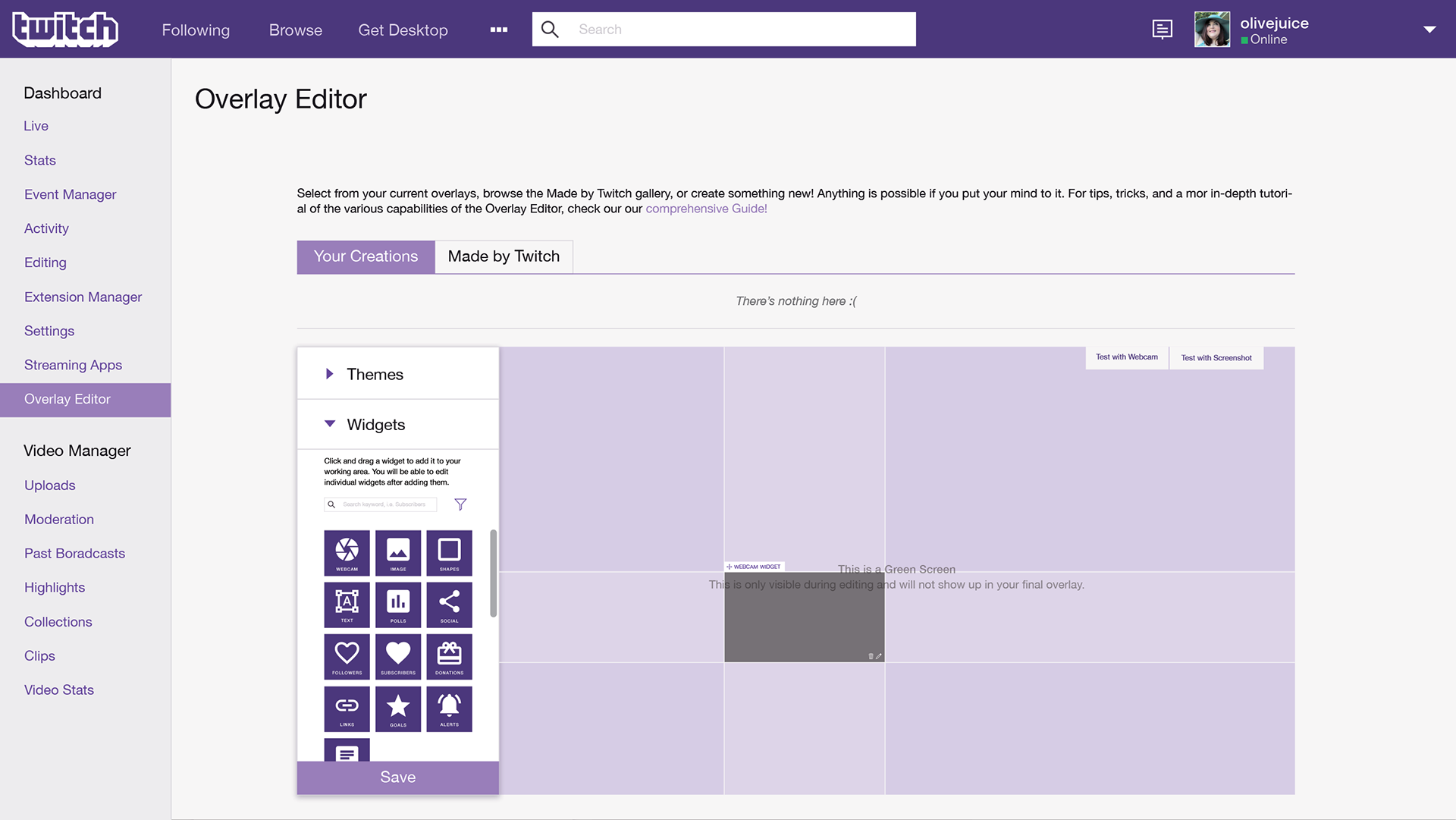The height and width of the screenshot is (820, 1456).
Task: Select the Goals widget tile
Action: [398, 708]
